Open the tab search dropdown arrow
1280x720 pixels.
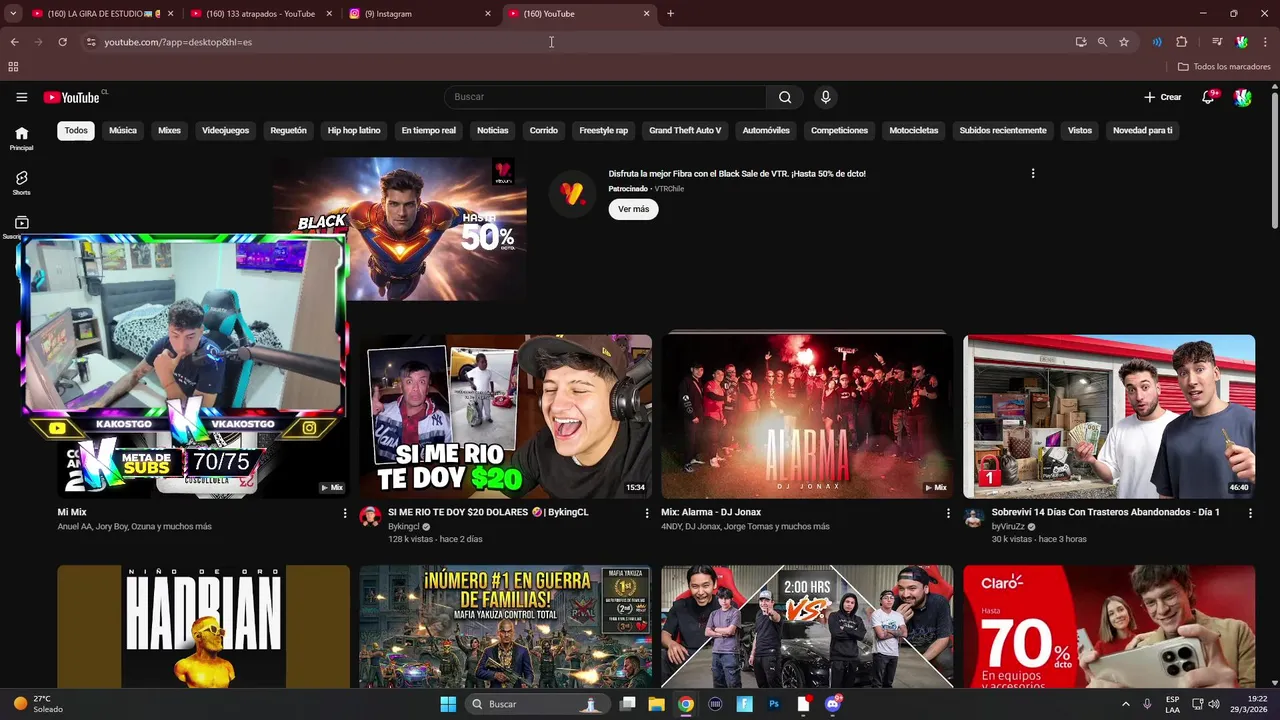click(x=13, y=14)
